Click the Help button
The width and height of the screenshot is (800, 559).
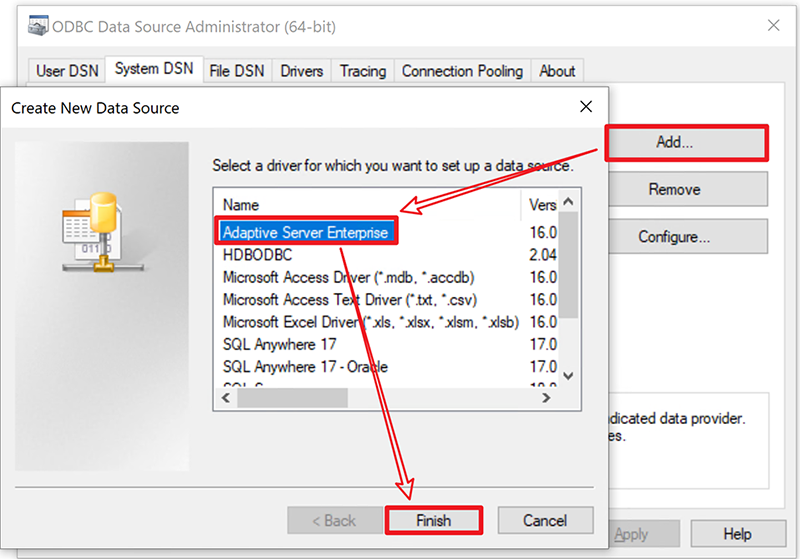tap(737, 535)
